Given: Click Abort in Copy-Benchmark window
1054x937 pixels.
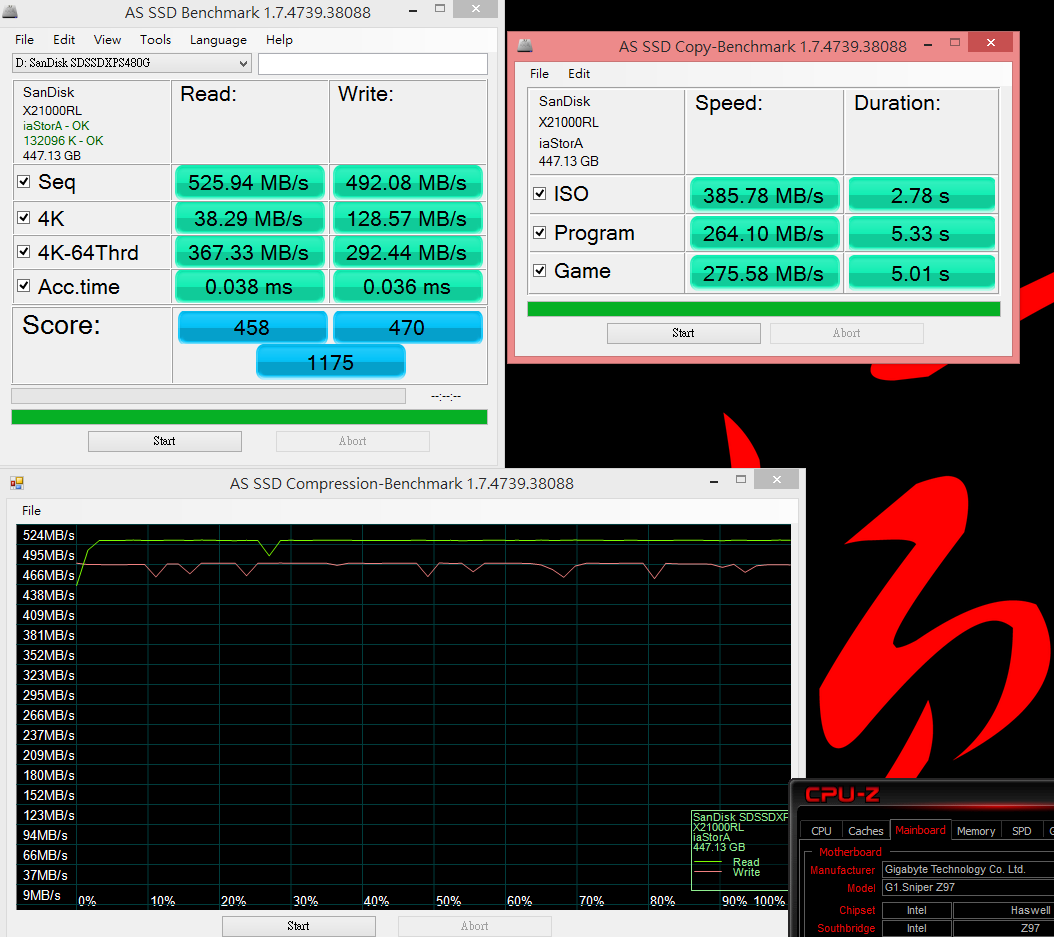Looking at the screenshot, I should coord(846,333).
